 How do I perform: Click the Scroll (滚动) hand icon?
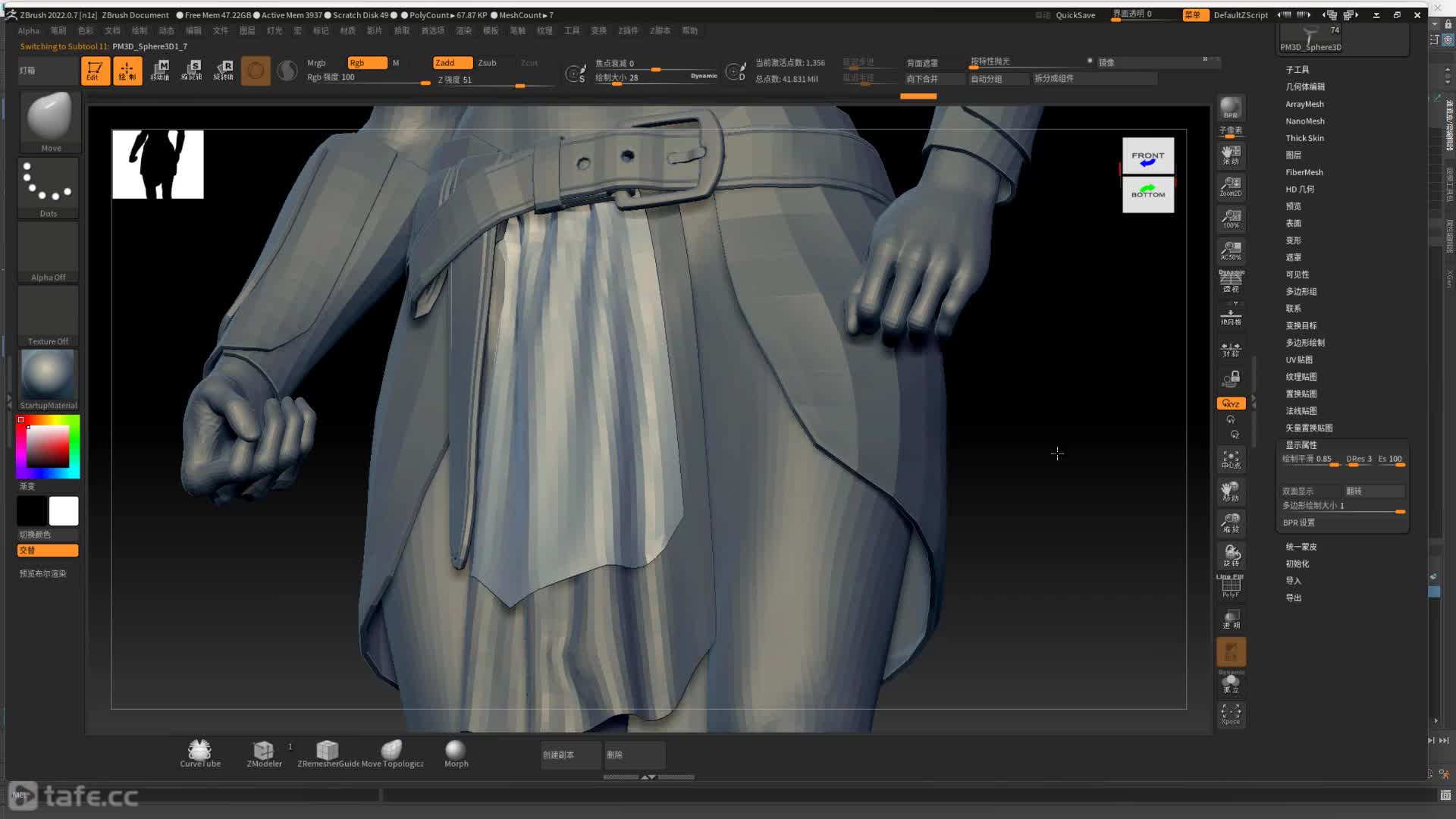pyautogui.click(x=1231, y=155)
